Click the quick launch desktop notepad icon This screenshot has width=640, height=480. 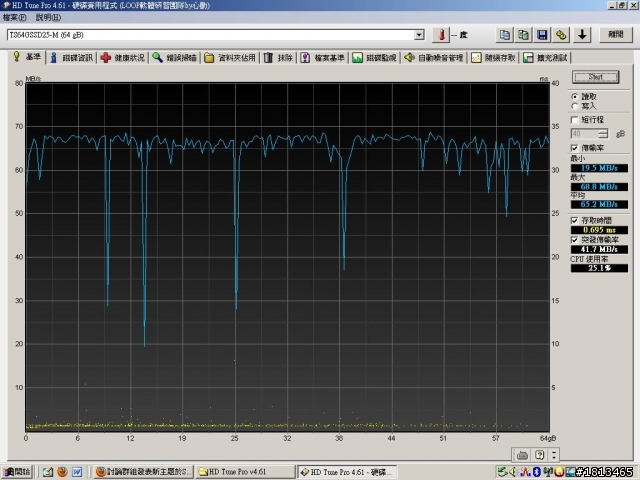tap(48, 472)
